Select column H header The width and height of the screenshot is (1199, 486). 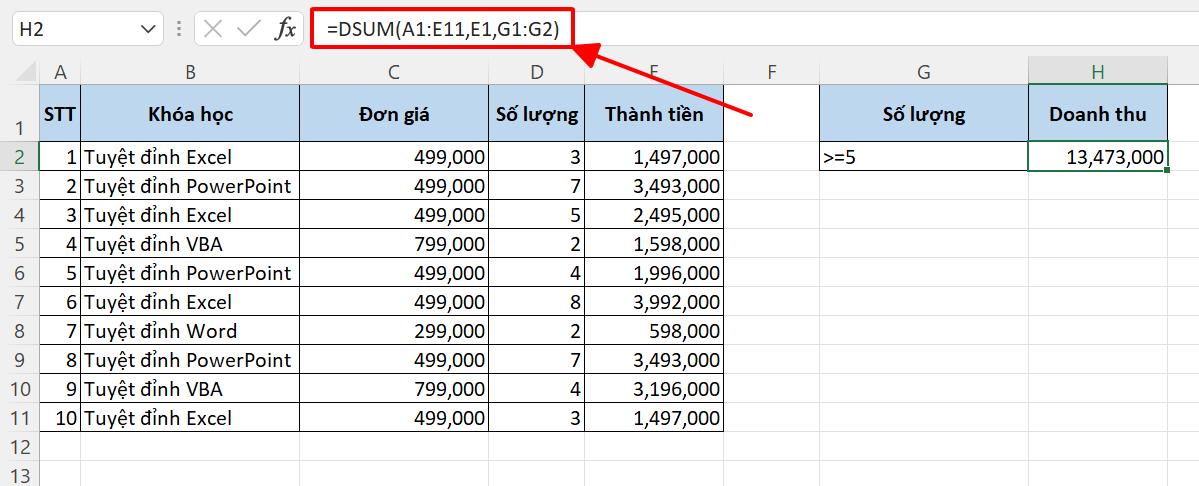1098,73
